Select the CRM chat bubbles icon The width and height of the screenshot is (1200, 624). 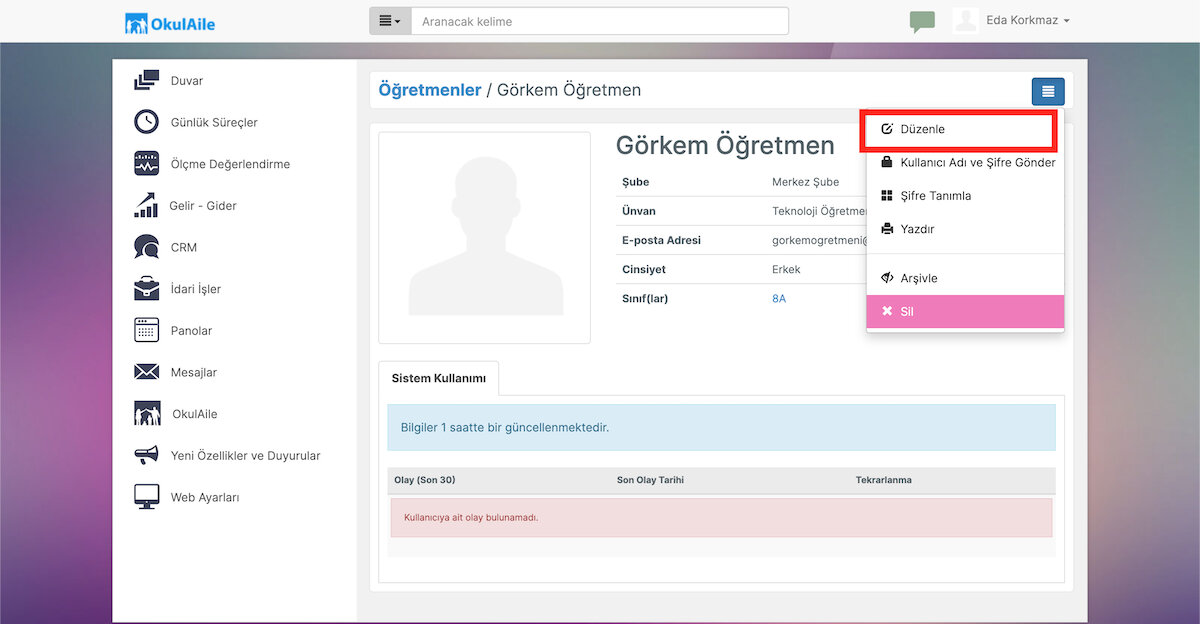[147, 247]
